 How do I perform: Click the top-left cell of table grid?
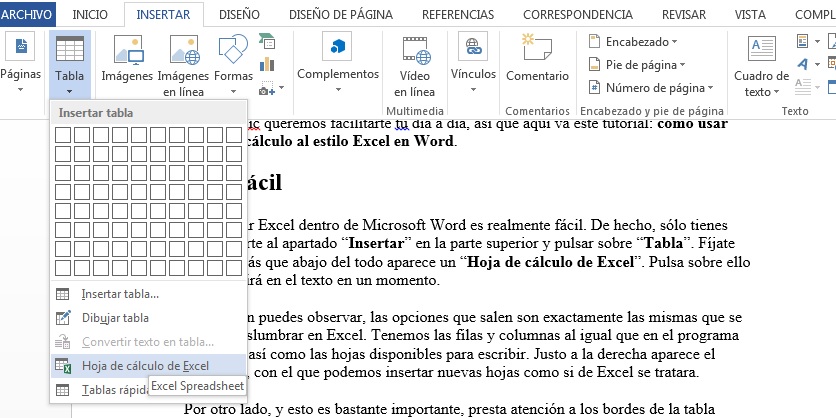pyautogui.click(x=63, y=135)
